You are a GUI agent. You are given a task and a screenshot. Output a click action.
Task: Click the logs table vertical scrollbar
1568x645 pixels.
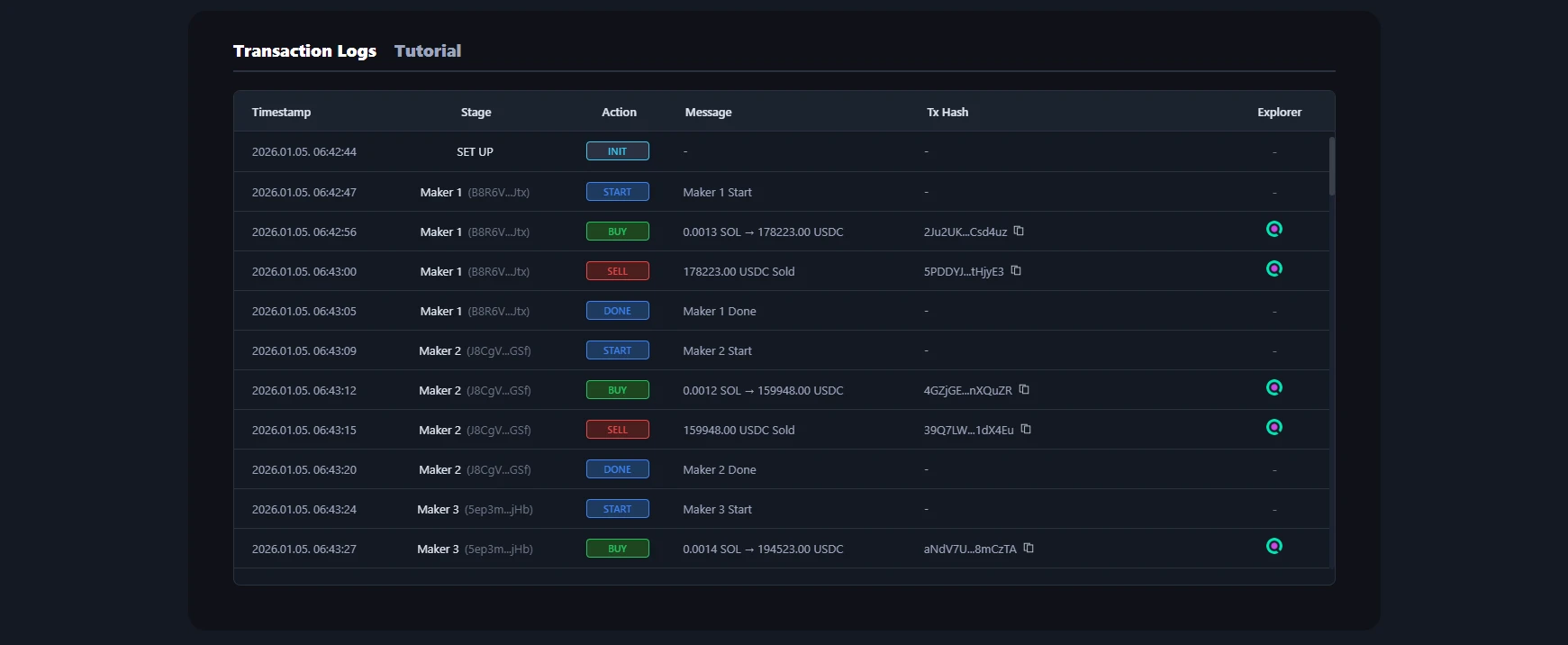(x=1331, y=167)
